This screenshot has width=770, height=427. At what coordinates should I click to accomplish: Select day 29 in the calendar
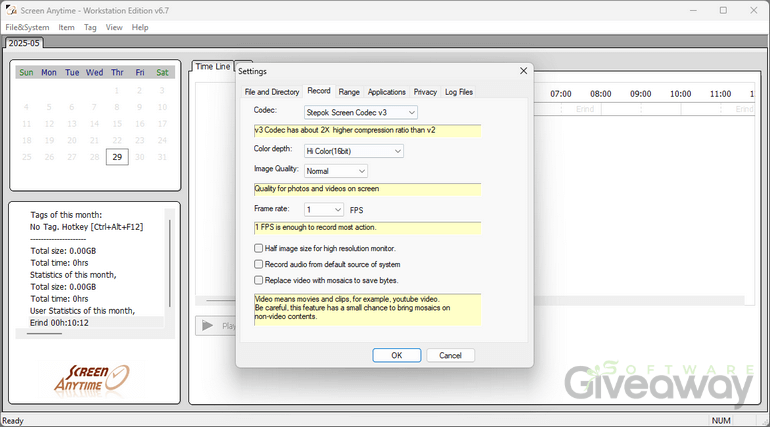(x=117, y=157)
